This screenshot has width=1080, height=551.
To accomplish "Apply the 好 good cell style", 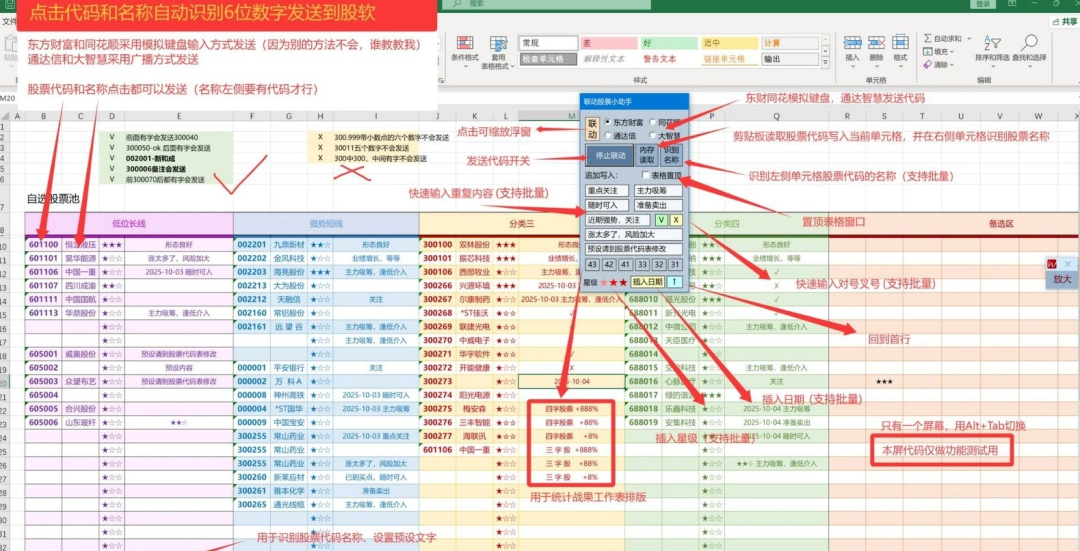I will (669, 43).
